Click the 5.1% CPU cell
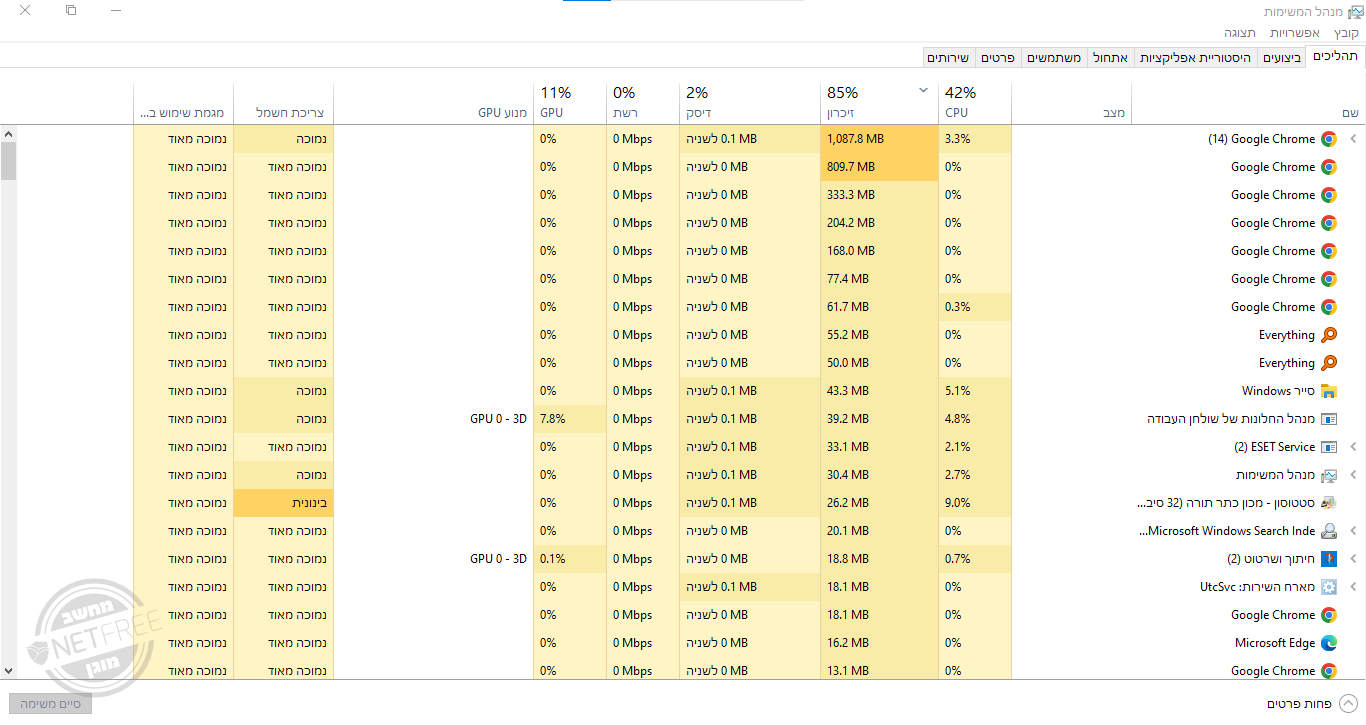 pyautogui.click(x=976, y=391)
